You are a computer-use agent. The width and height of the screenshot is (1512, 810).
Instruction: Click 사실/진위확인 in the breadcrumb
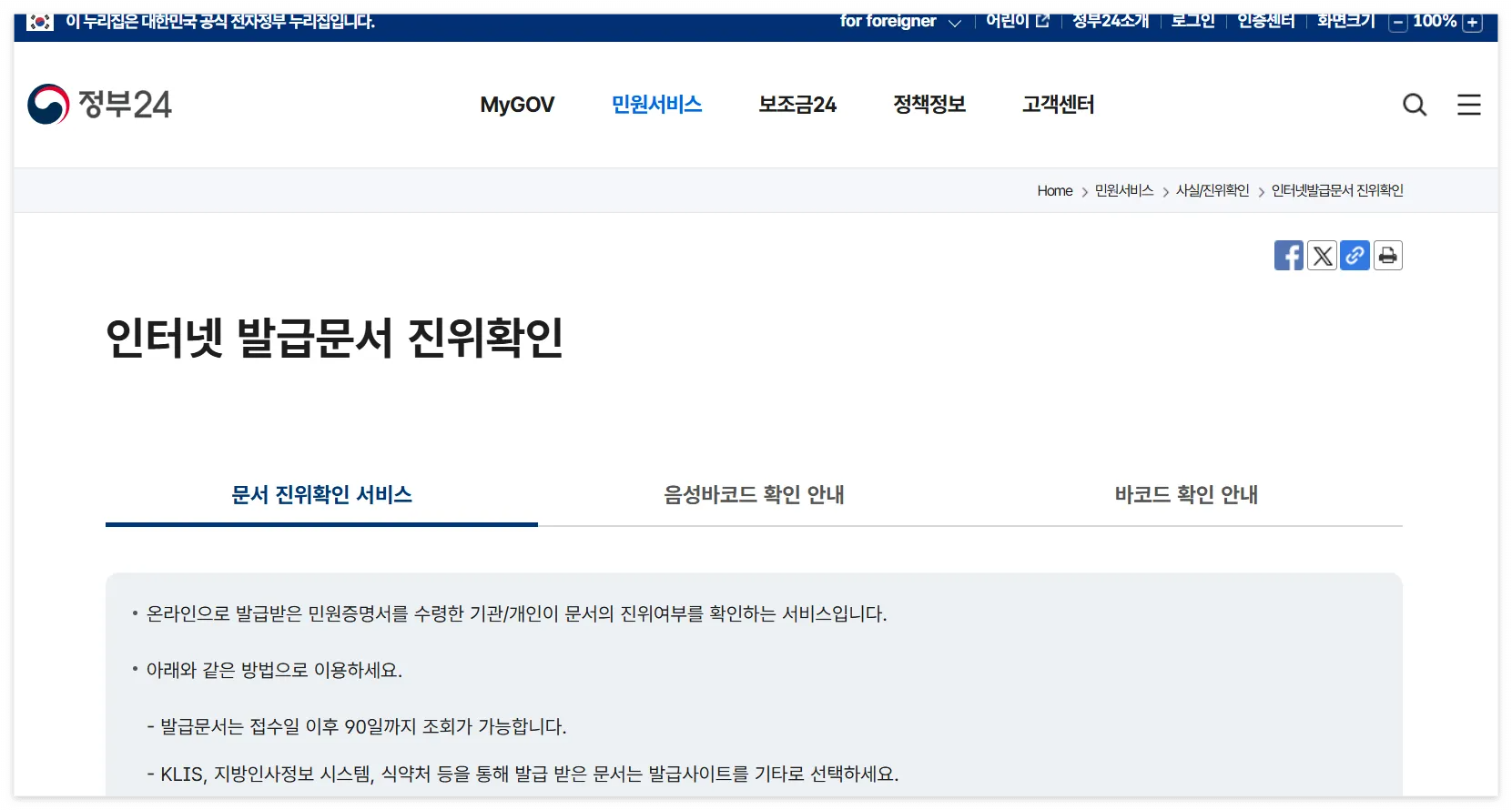point(1213,191)
